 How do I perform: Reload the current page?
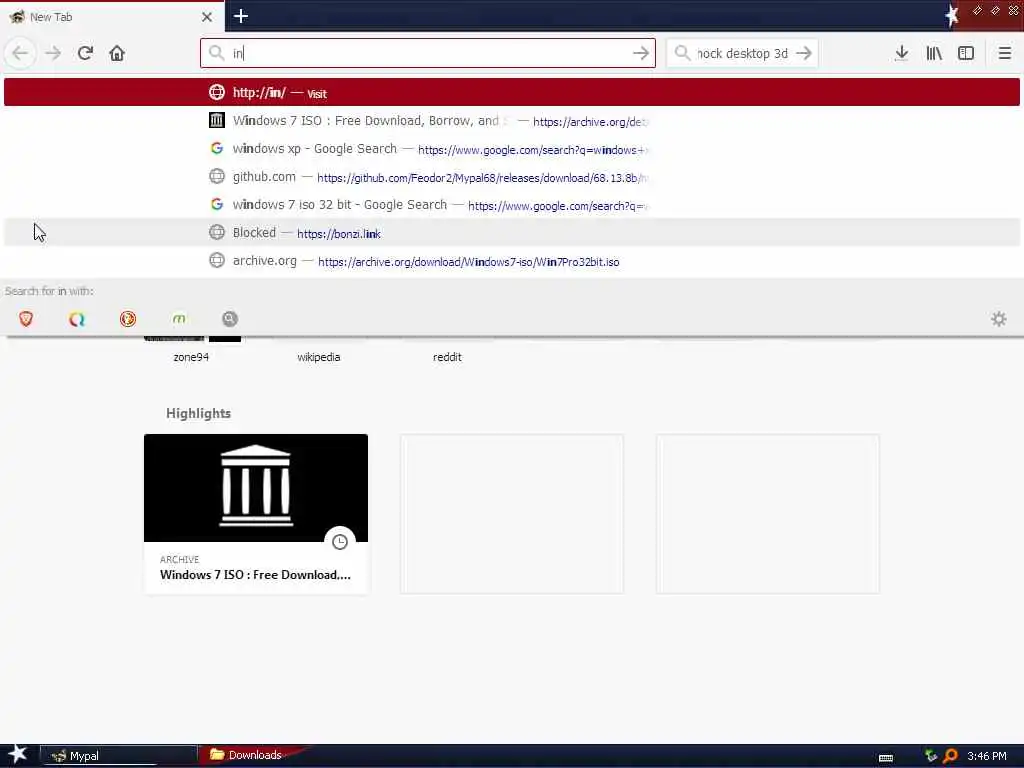[x=85, y=53]
